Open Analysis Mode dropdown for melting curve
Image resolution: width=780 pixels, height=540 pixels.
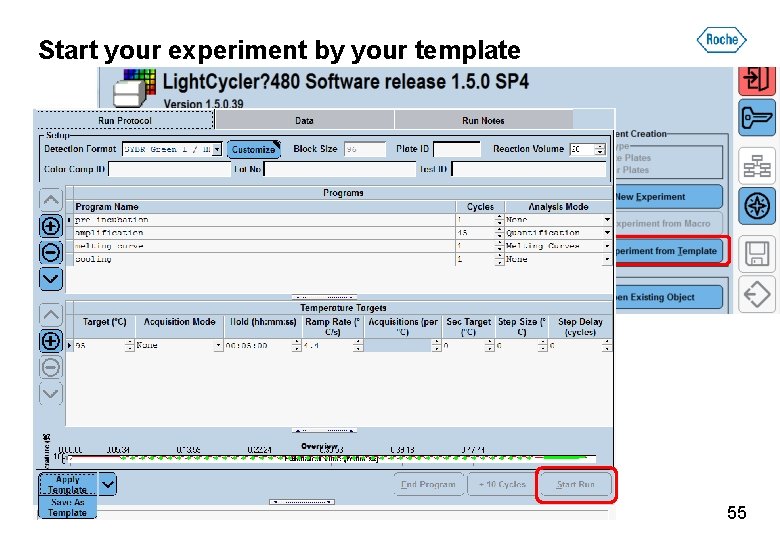point(607,246)
